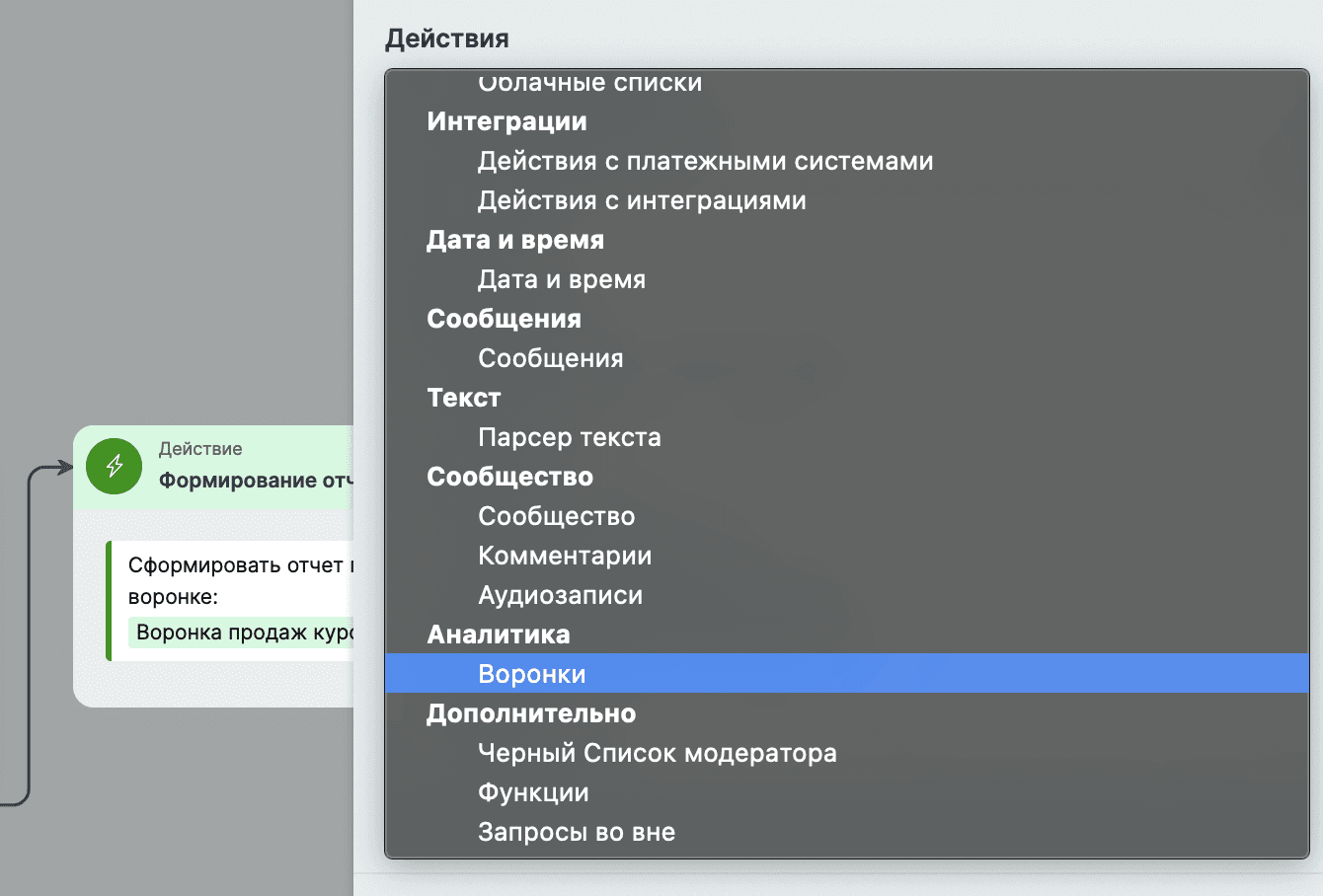Select Функции from dropdown list
The width and height of the screenshot is (1323, 896).
point(533,792)
